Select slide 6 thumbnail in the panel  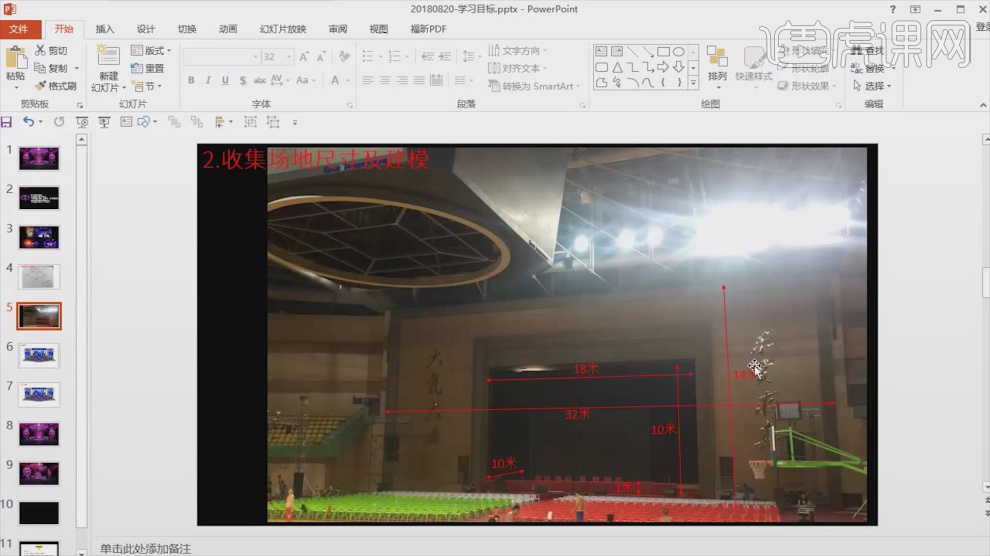tap(39, 355)
